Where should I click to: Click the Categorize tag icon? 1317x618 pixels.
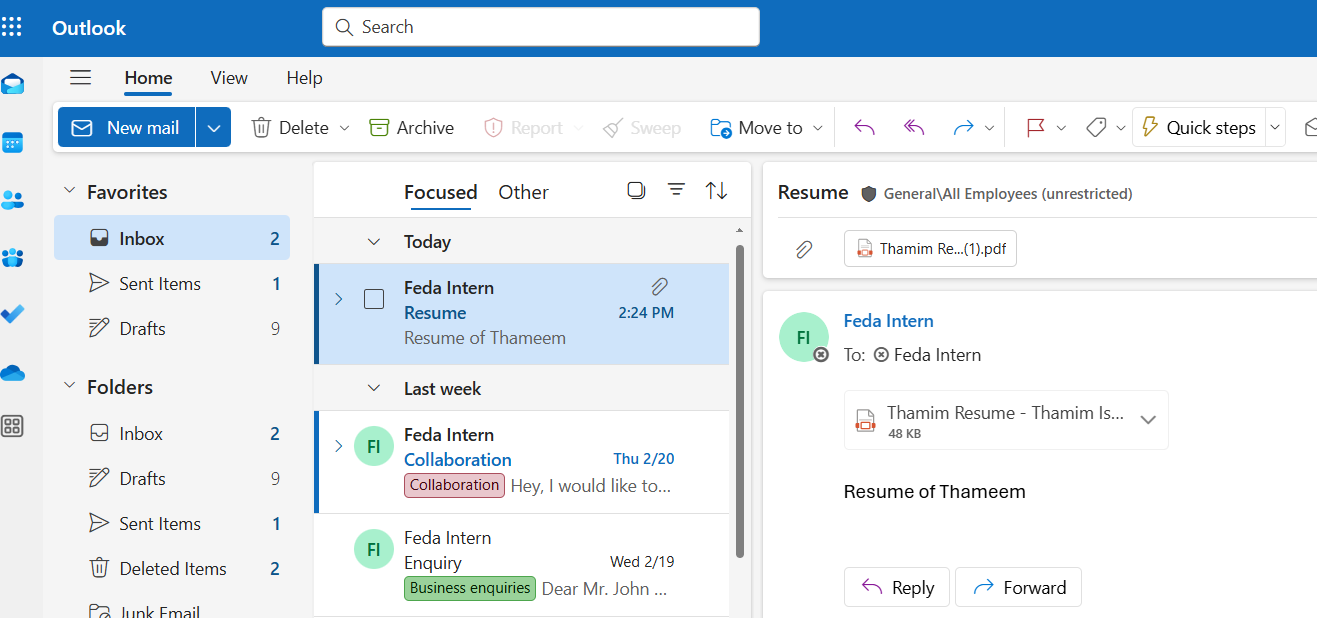coord(1096,127)
